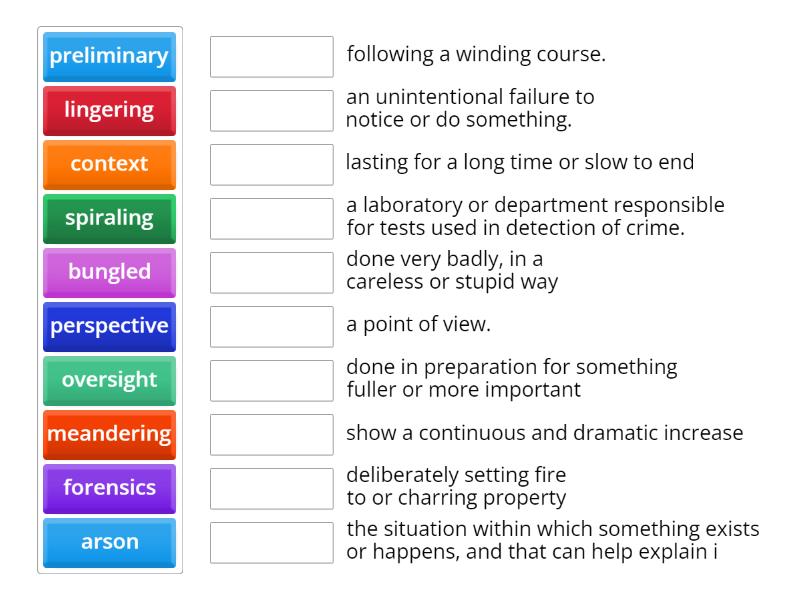Click box beside 'done very badly' definition
The height and width of the screenshot is (600, 800).
point(271,272)
